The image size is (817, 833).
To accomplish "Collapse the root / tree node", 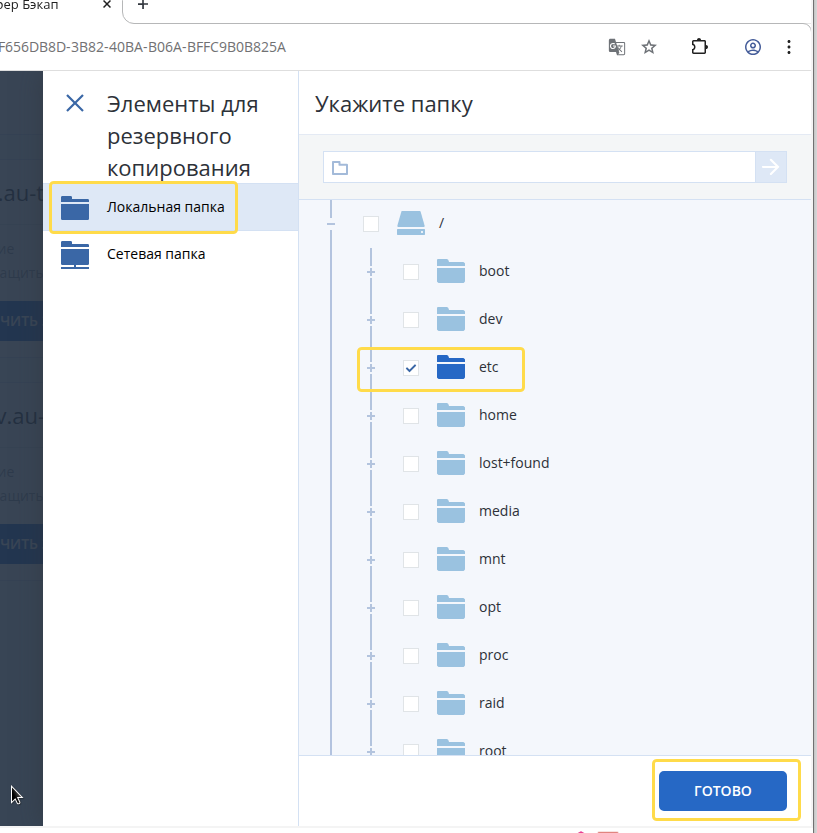I will point(331,224).
